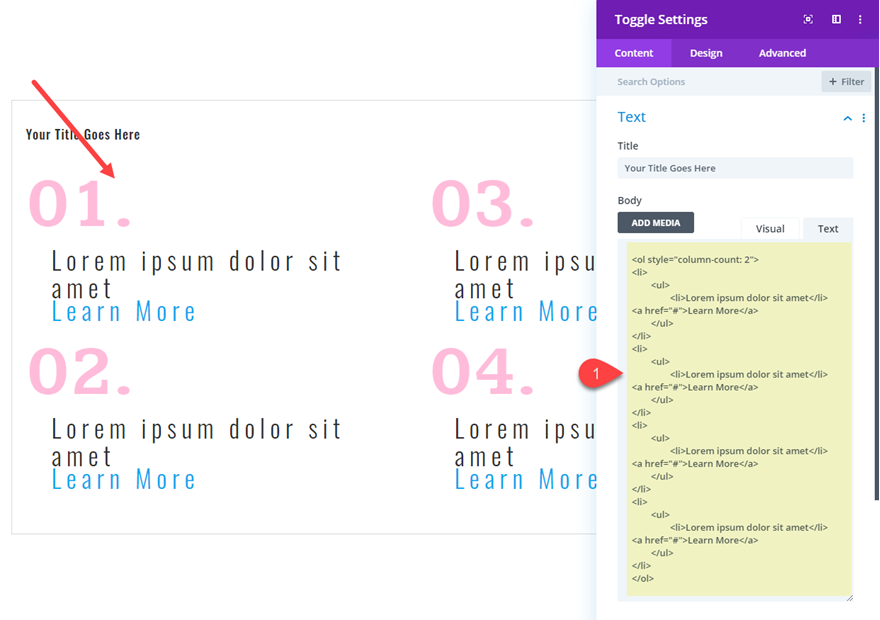Viewport: 880px width, 620px height.
Task: Click the red numbered badge labeled 1
Action: point(597,371)
